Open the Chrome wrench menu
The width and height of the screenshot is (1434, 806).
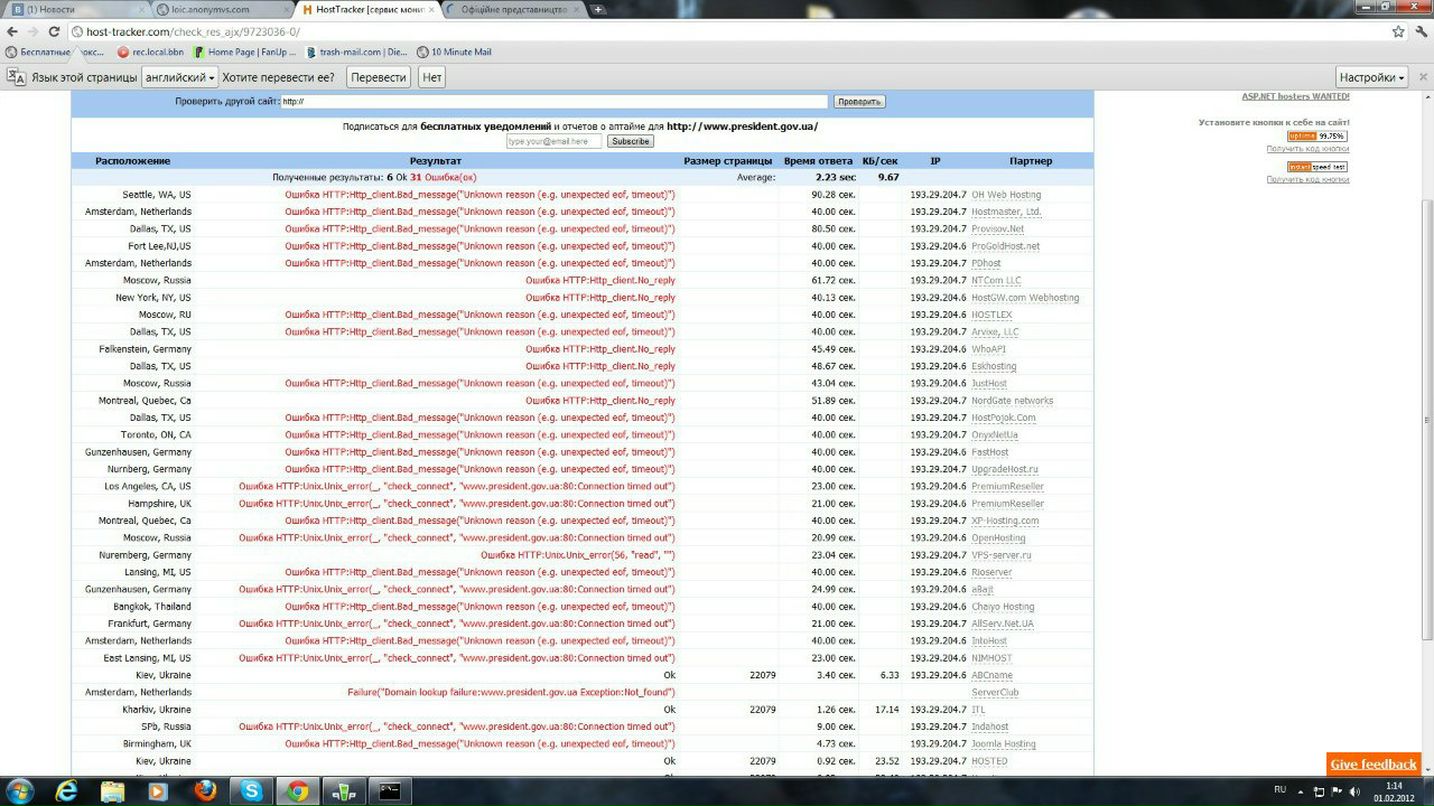coord(1421,32)
